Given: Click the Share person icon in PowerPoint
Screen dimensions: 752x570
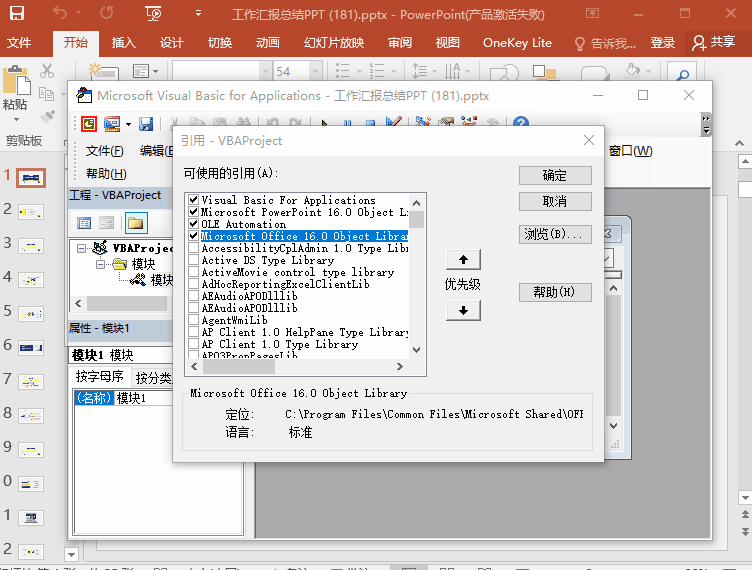Looking at the screenshot, I should point(699,43).
